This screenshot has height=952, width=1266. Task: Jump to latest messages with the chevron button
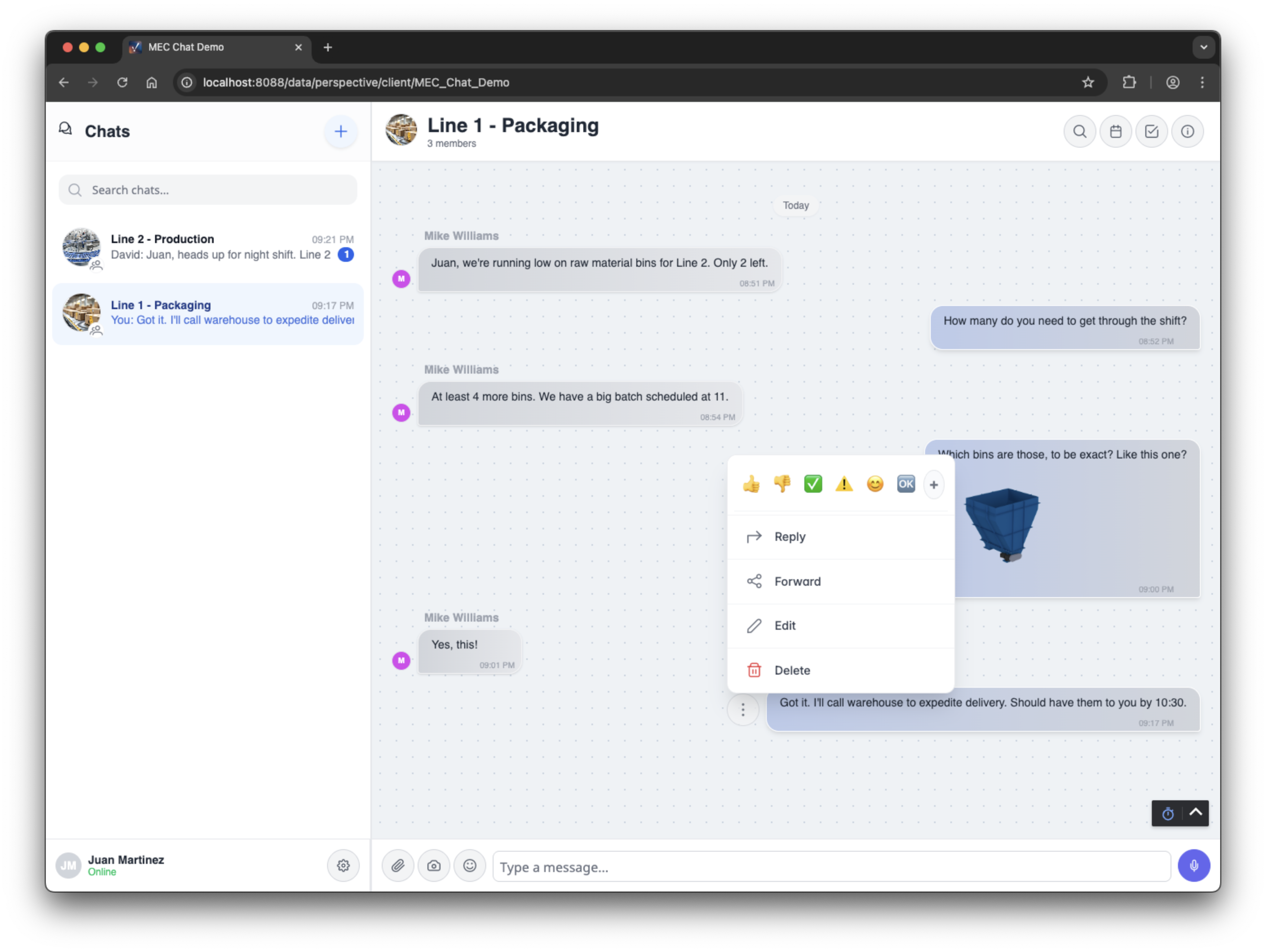click(x=1196, y=813)
